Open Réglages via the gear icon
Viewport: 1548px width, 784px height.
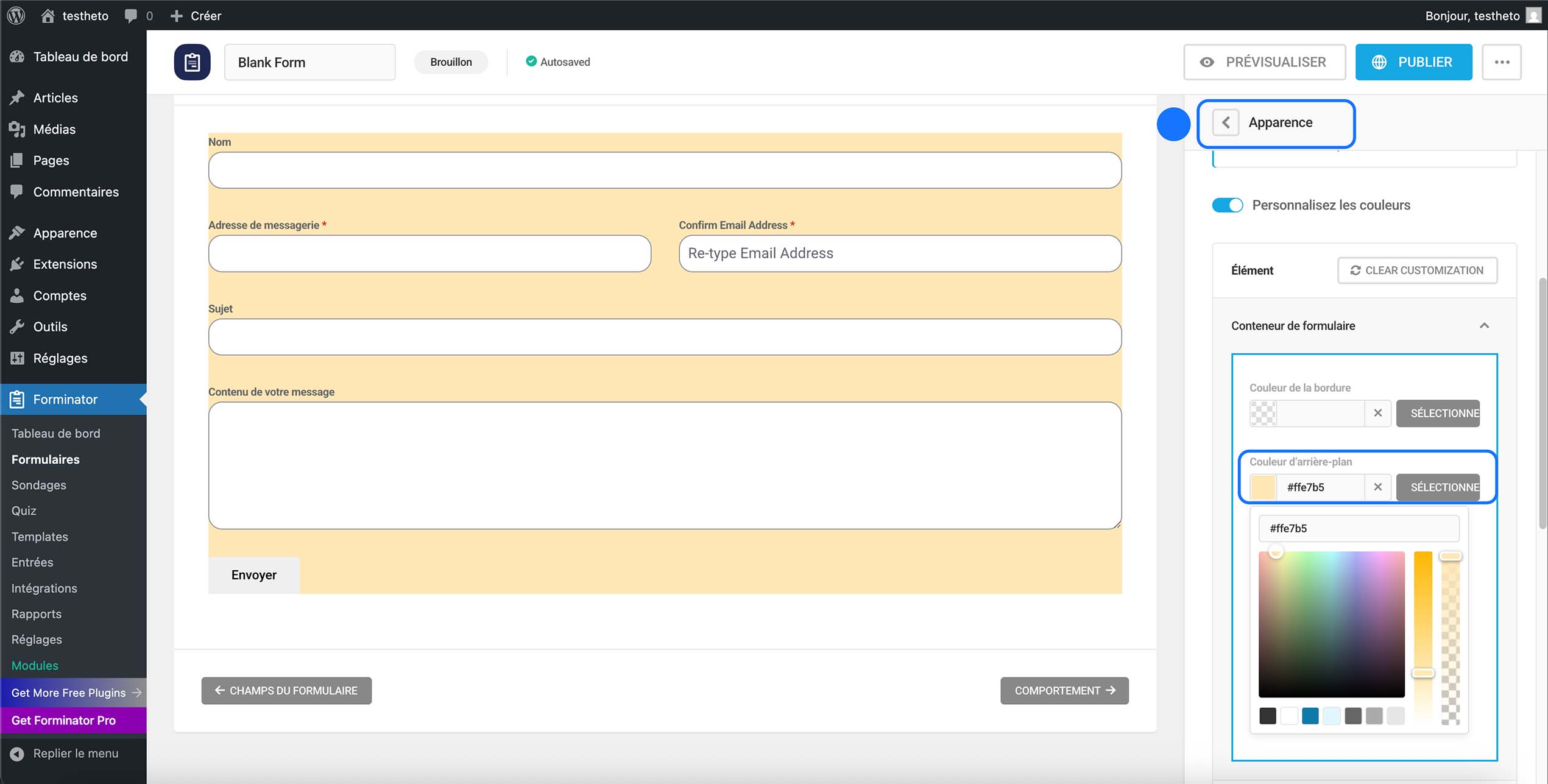coord(16,358)
